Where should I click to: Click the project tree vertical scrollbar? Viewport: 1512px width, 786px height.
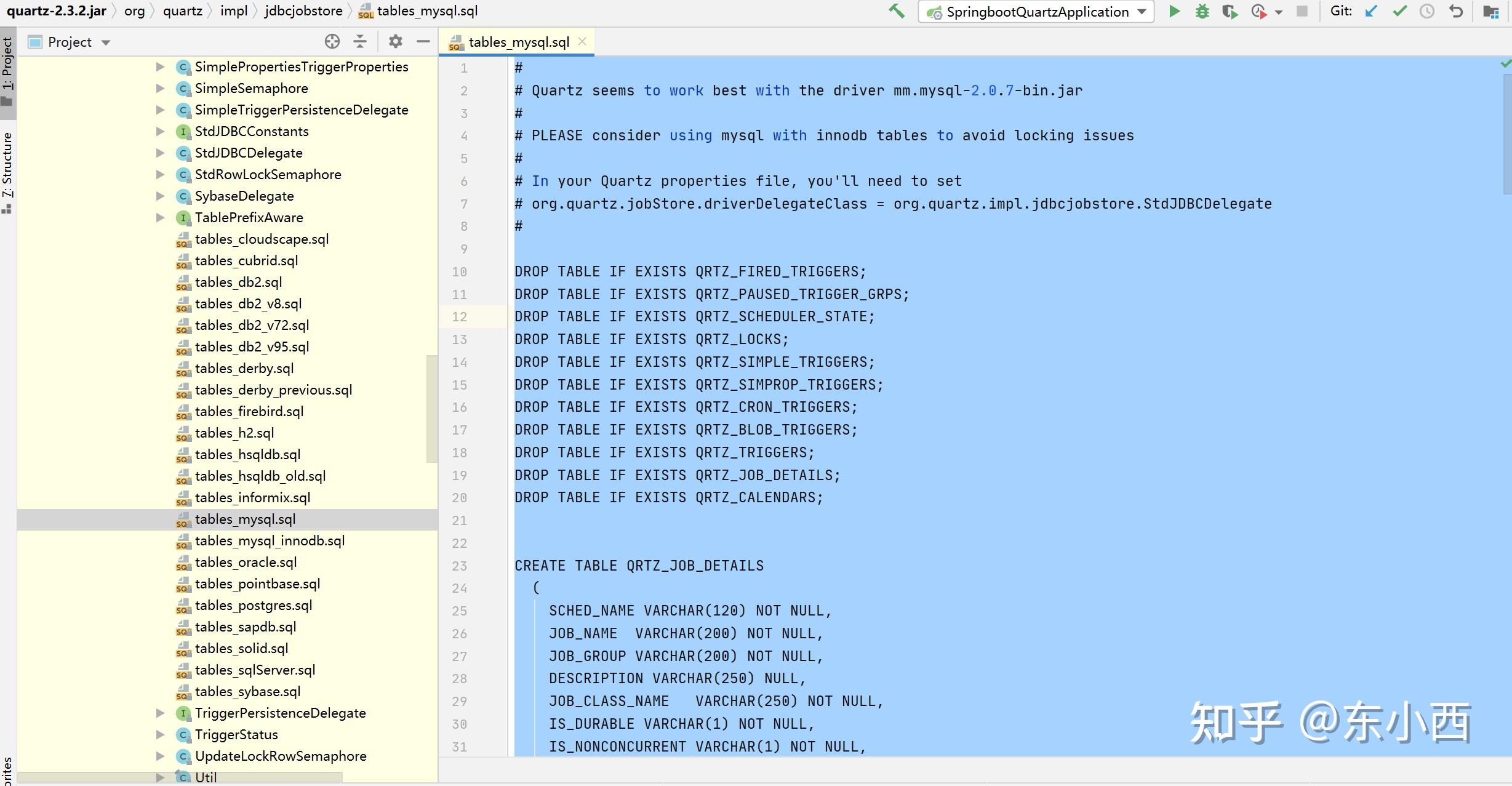click(431, 407)
